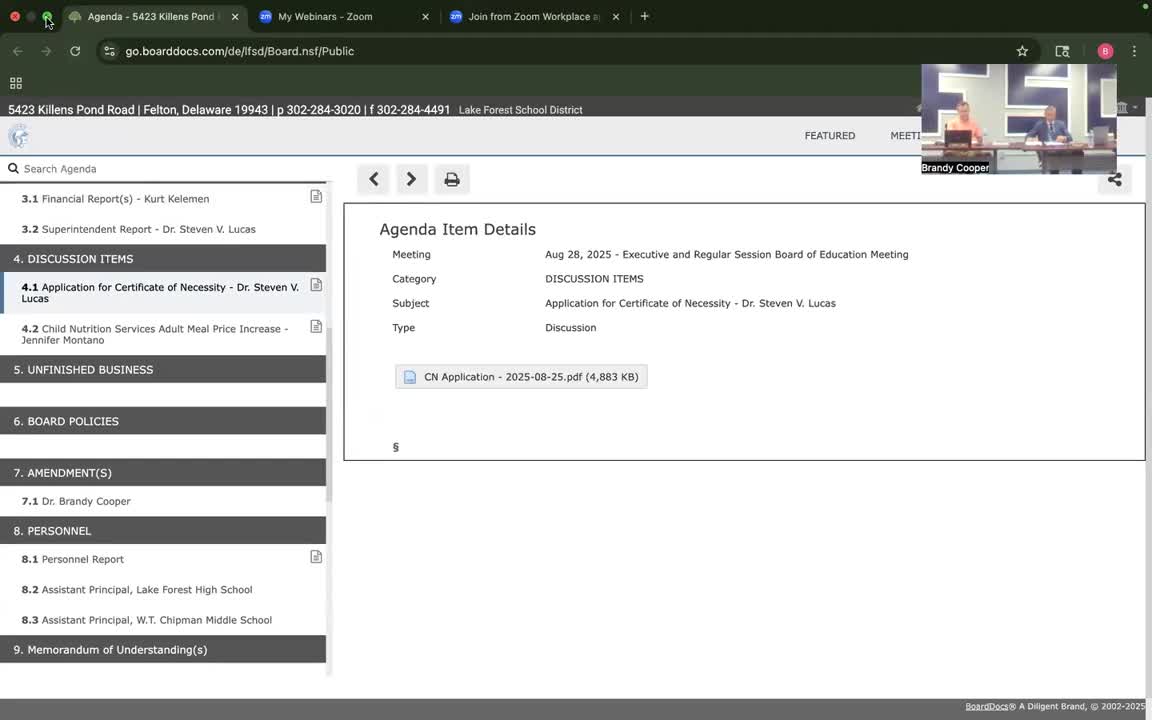Click the previous agenda item arrow
This screenshot has height=720, width=1152.
pos(374,179)
